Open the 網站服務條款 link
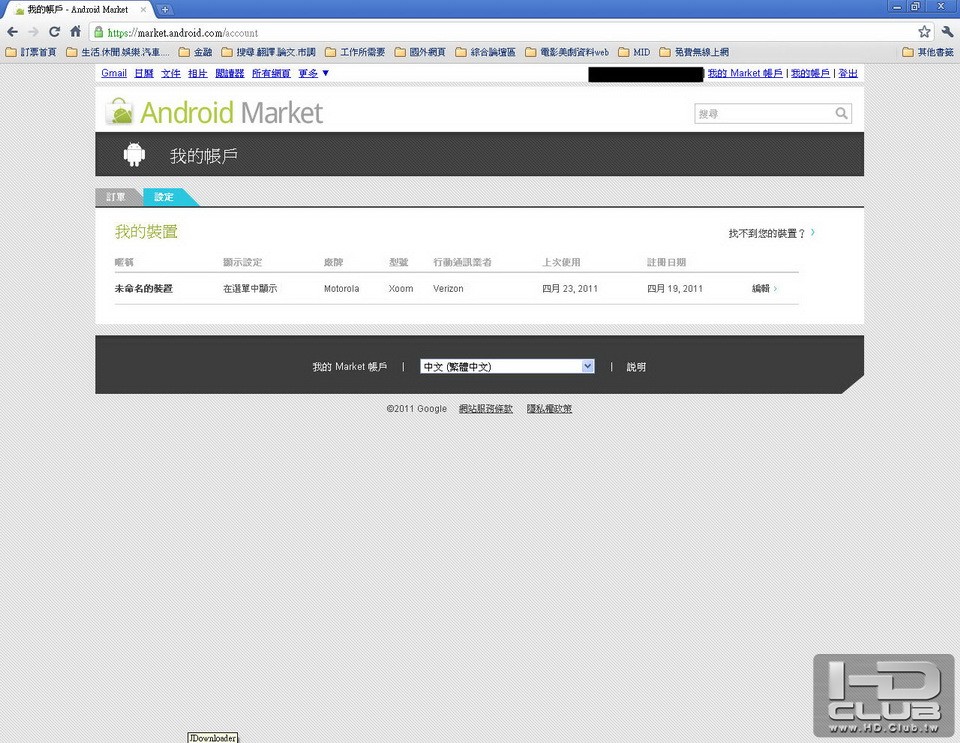 tap(486, 408)
